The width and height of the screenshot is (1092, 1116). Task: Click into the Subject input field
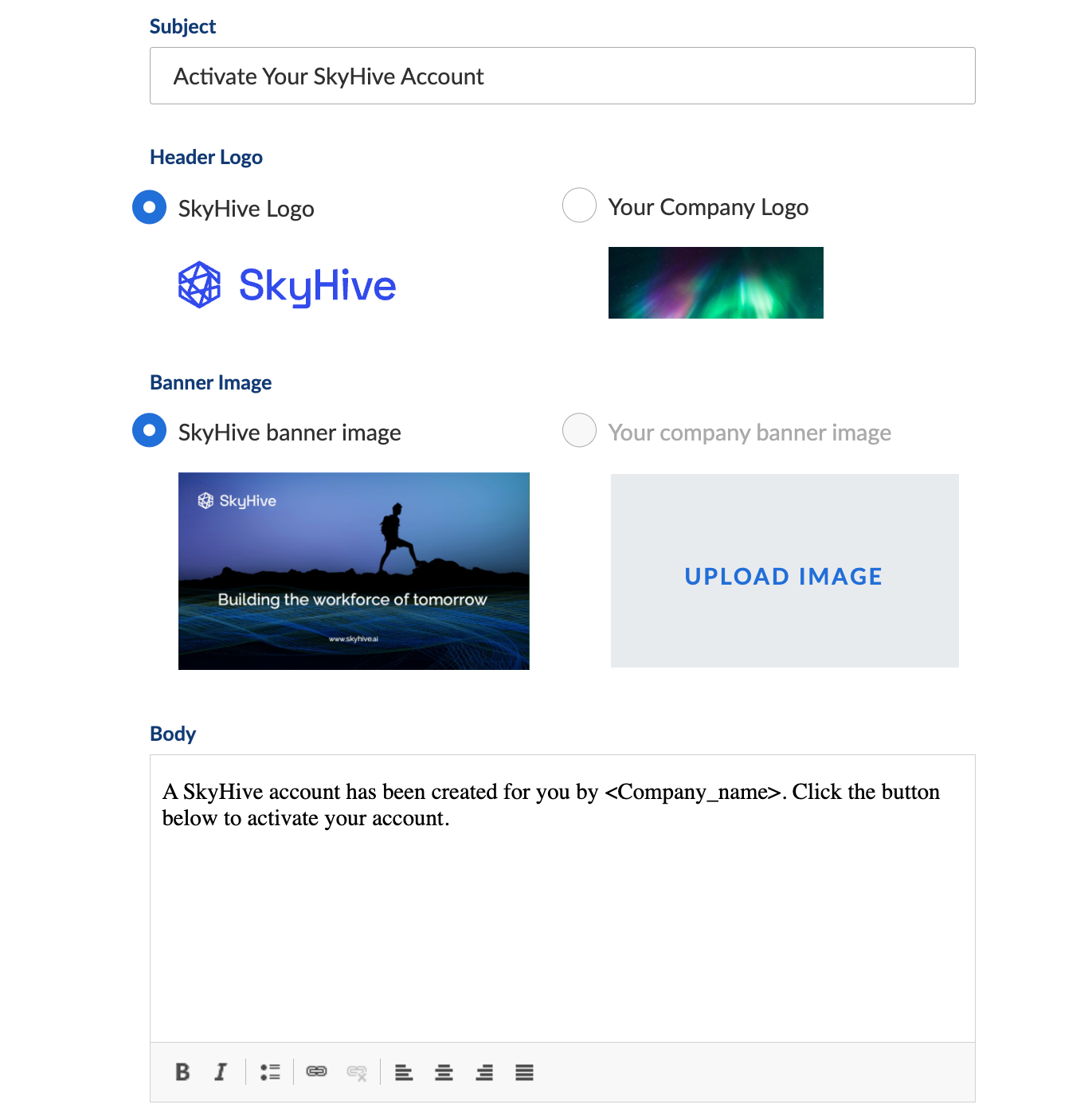click(x=562, y=76)
